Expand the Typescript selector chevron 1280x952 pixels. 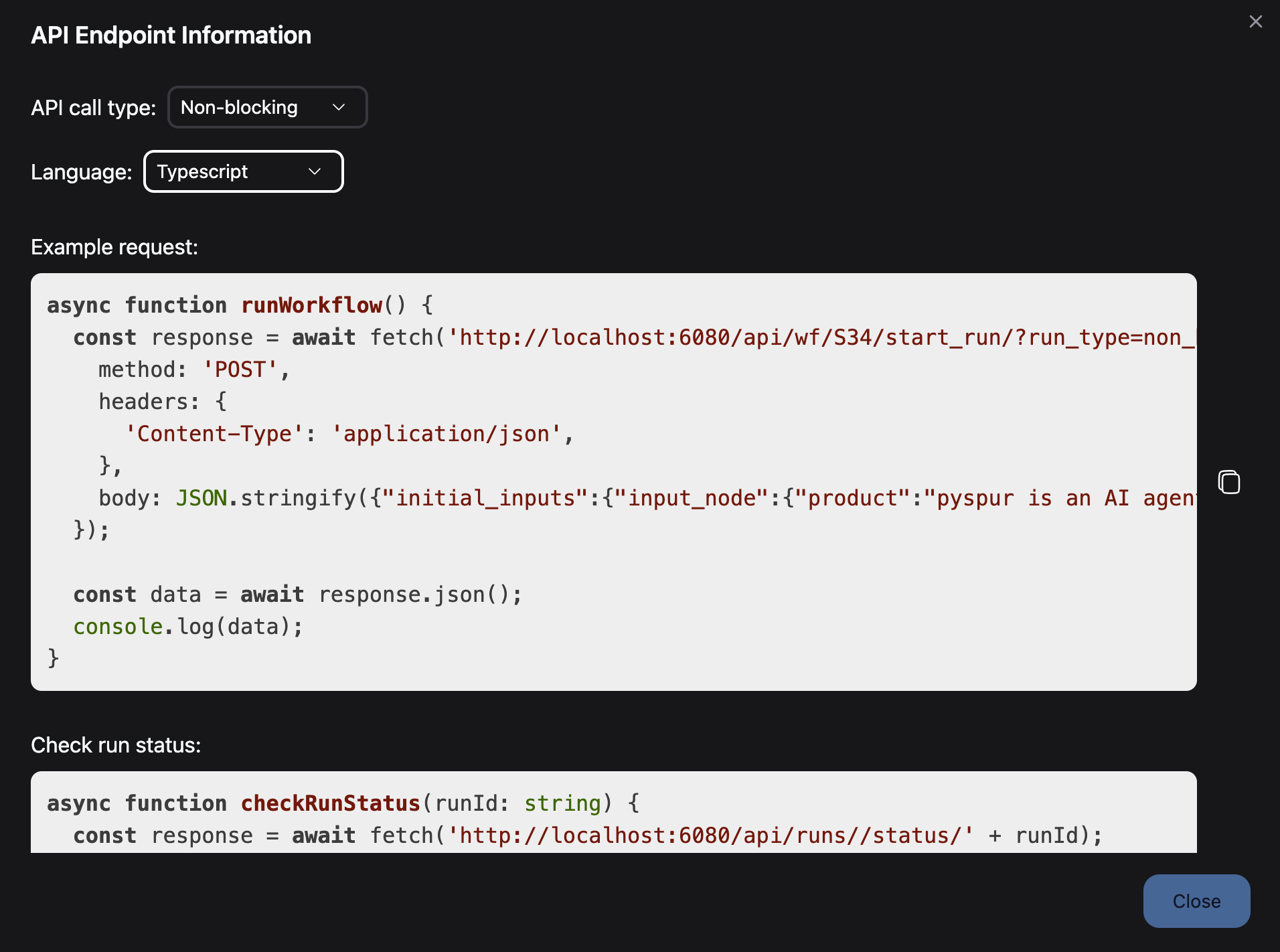[x=314, y=171]
